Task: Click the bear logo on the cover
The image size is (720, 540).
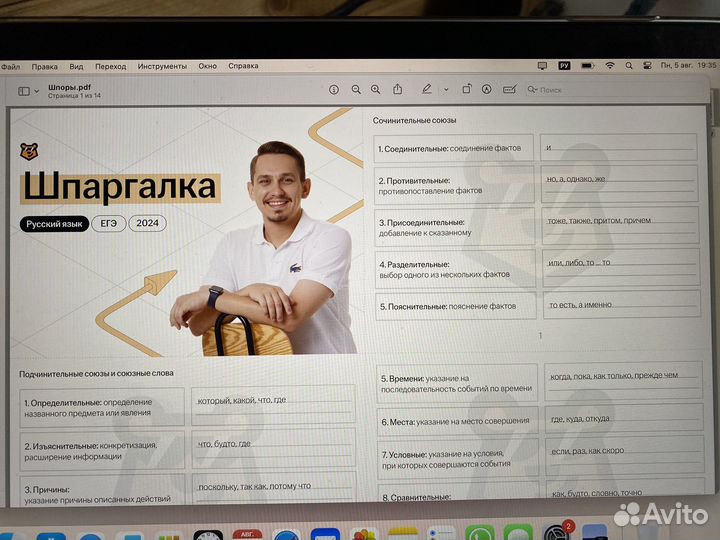Action: (29, 151)
